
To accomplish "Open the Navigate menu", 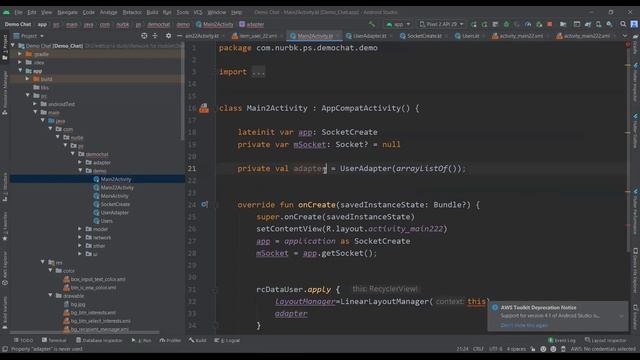I will tap(67, 12).
